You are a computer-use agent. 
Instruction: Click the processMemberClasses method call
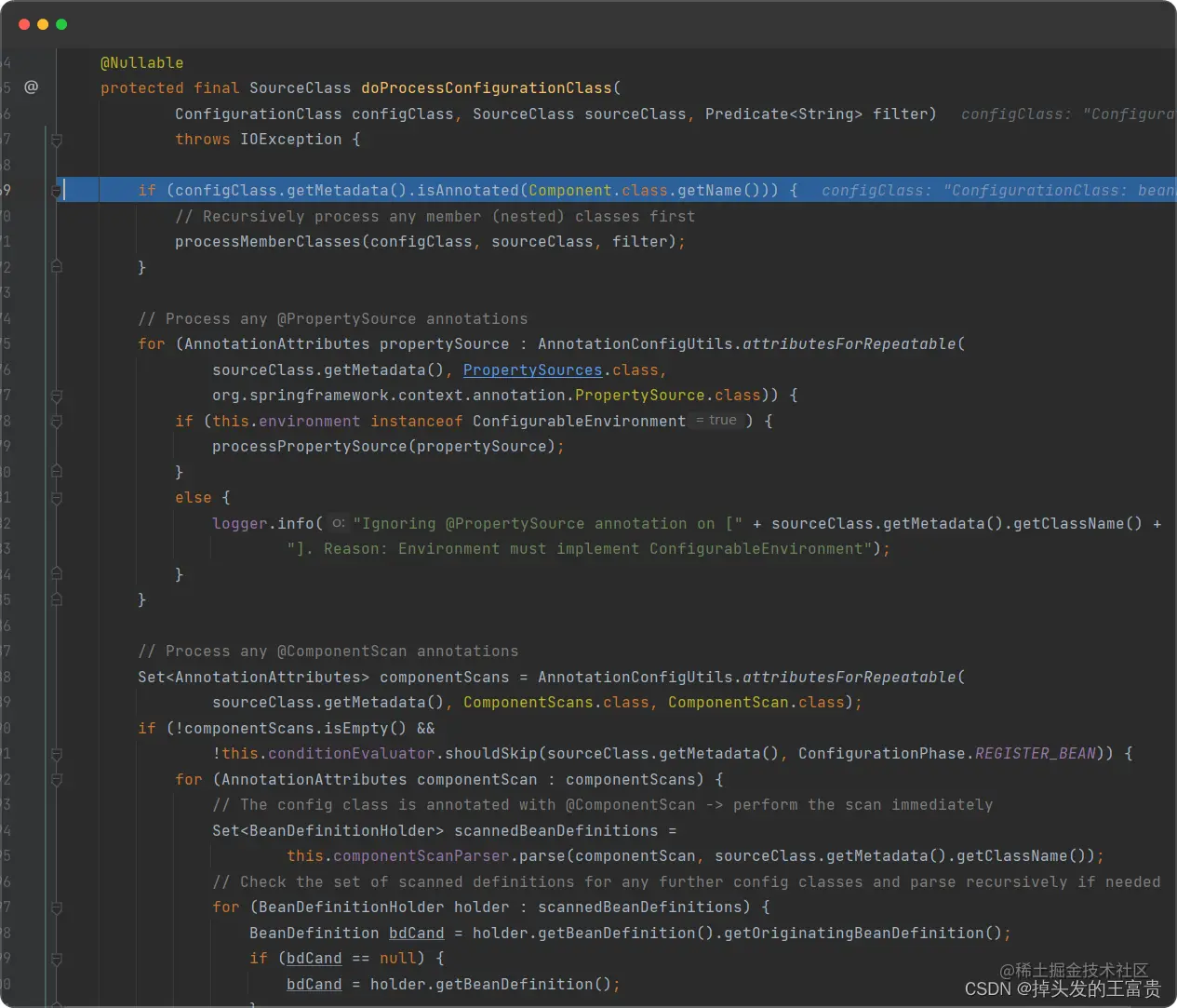pos(268,241)
